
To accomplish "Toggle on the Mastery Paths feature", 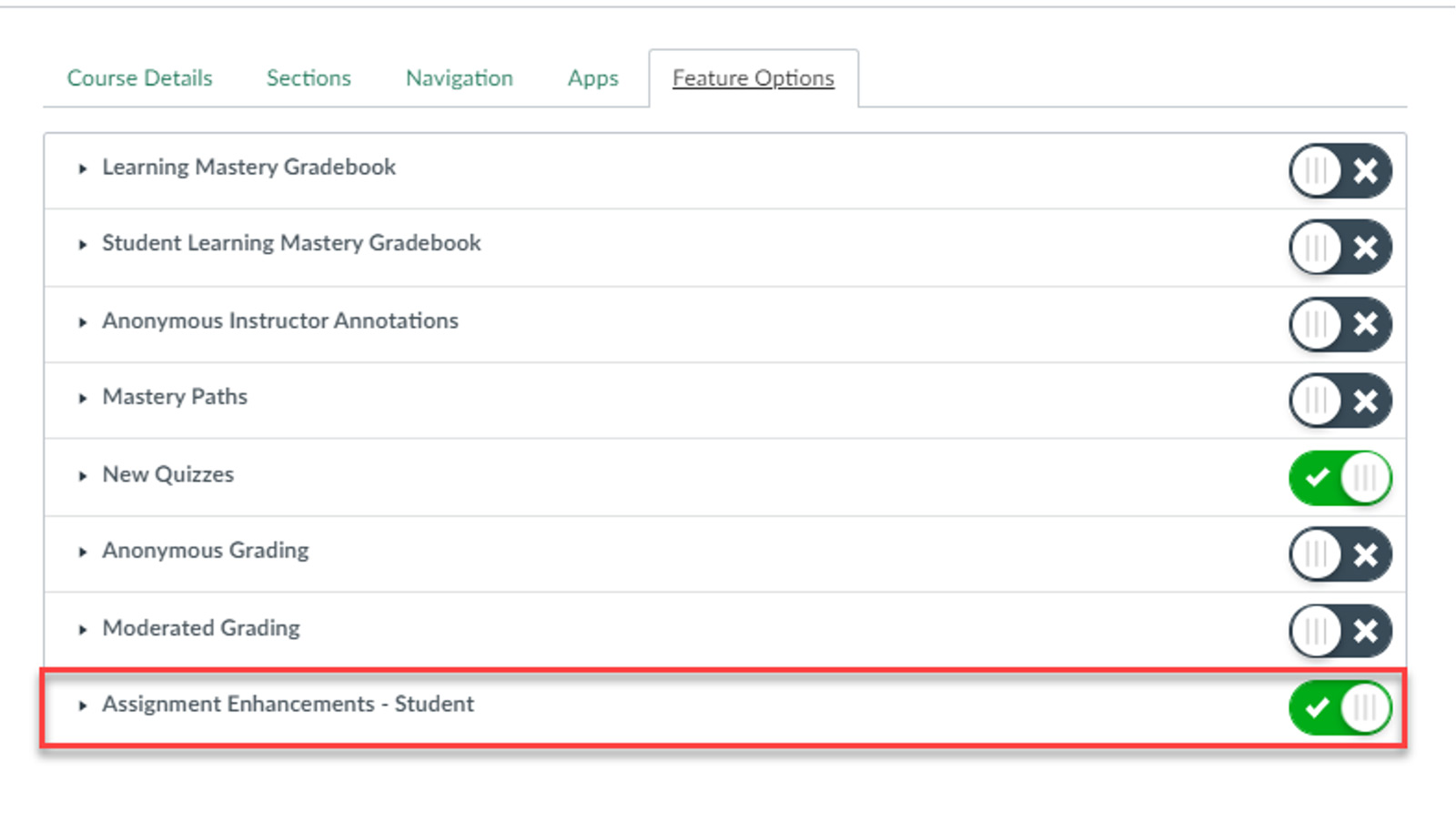I will click(1340, 401).
